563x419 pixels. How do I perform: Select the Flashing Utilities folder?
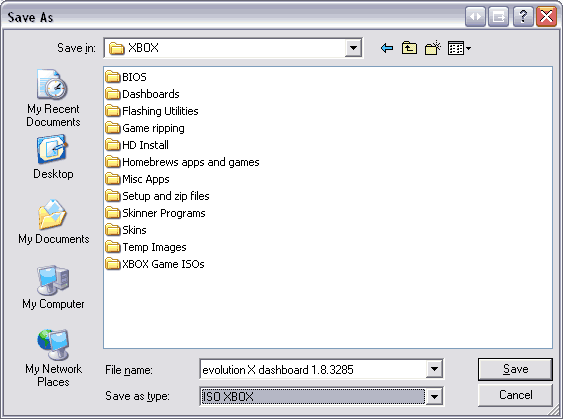(152, 111)
